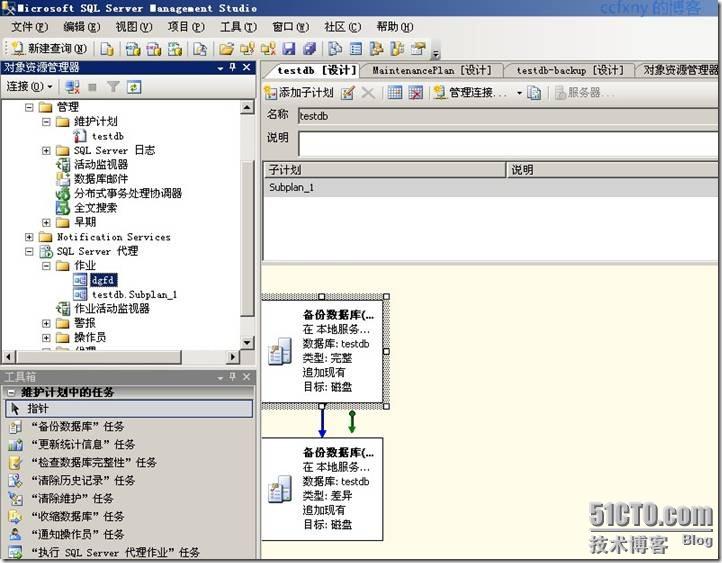This screenshot has height=563, width=722.
Task: Click the new database engine query icon next to 新建查询
Action: (107, 48)
